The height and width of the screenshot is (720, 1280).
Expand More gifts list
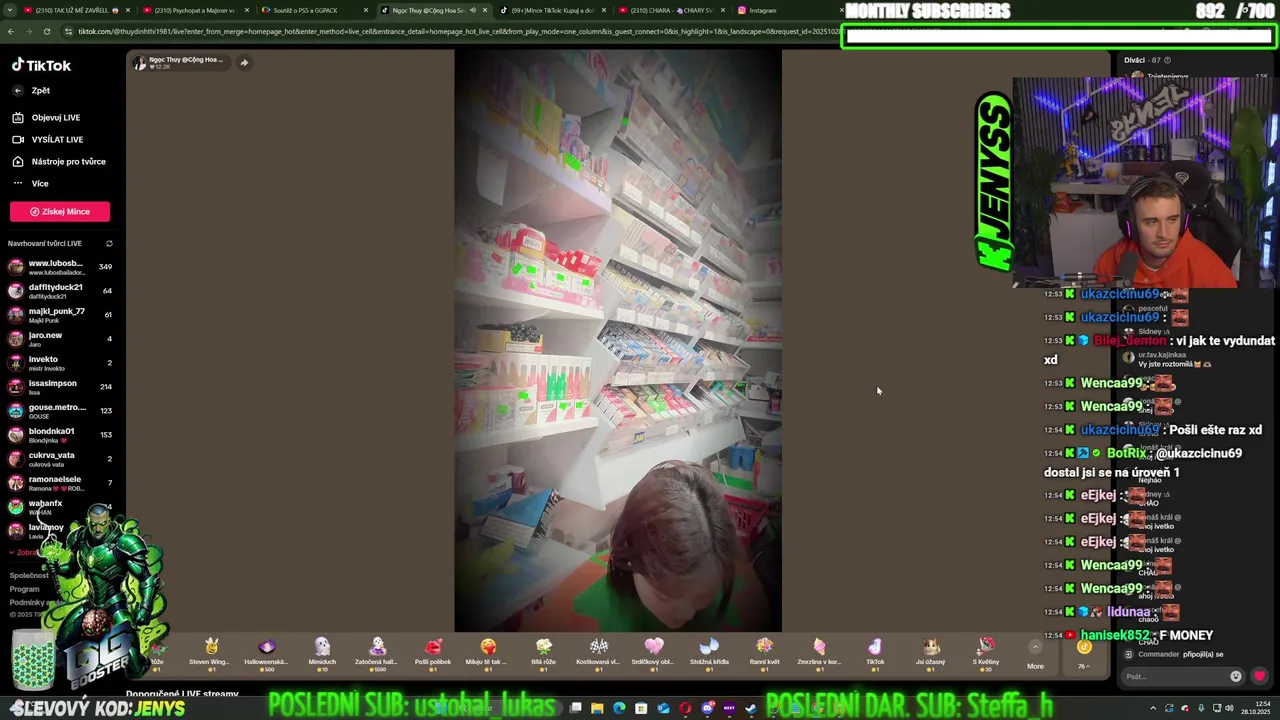pyautogui.click(x=1035, y=654)
